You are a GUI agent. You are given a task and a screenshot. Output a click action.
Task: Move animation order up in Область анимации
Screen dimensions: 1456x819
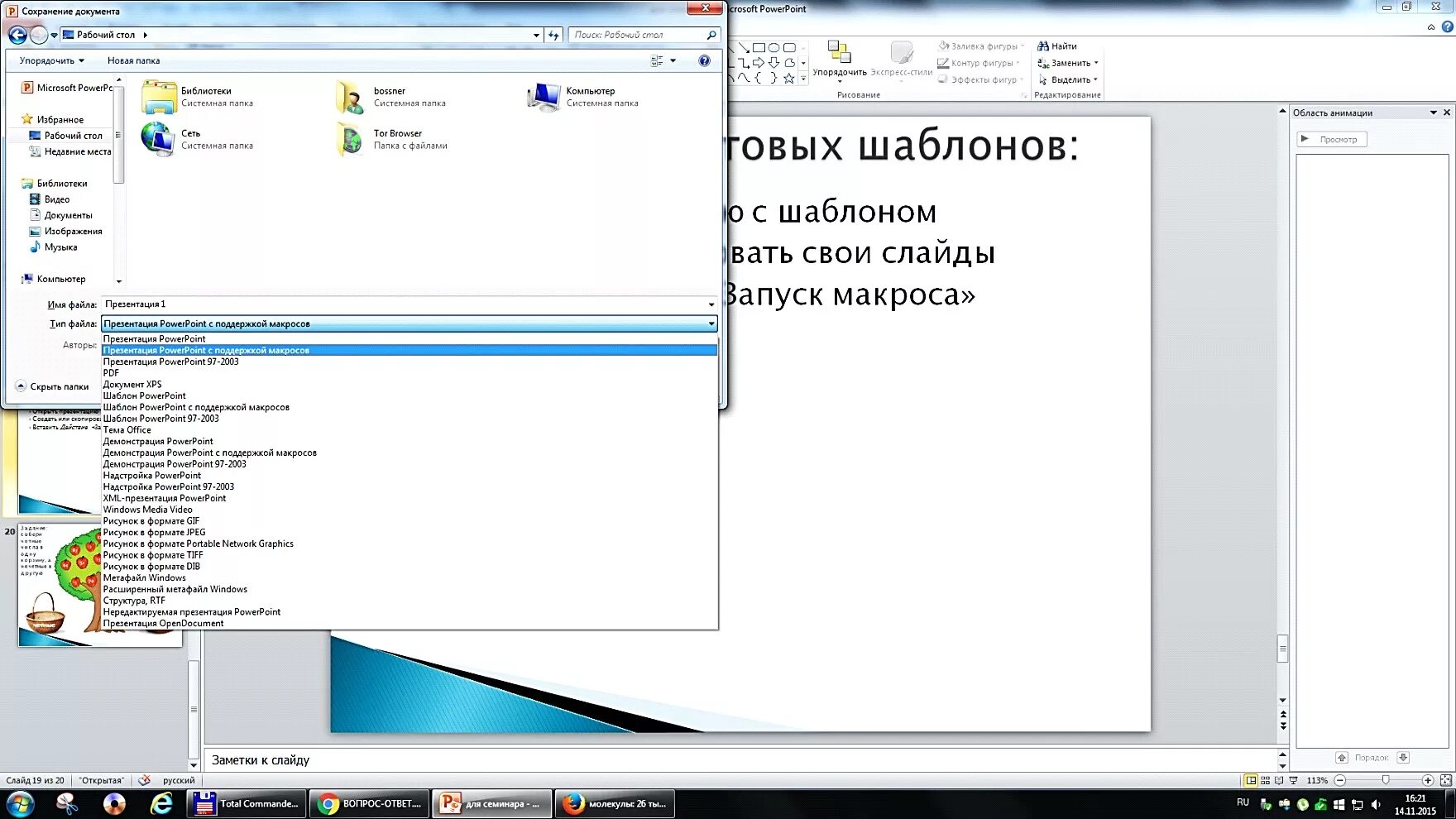pos(1342,757)
